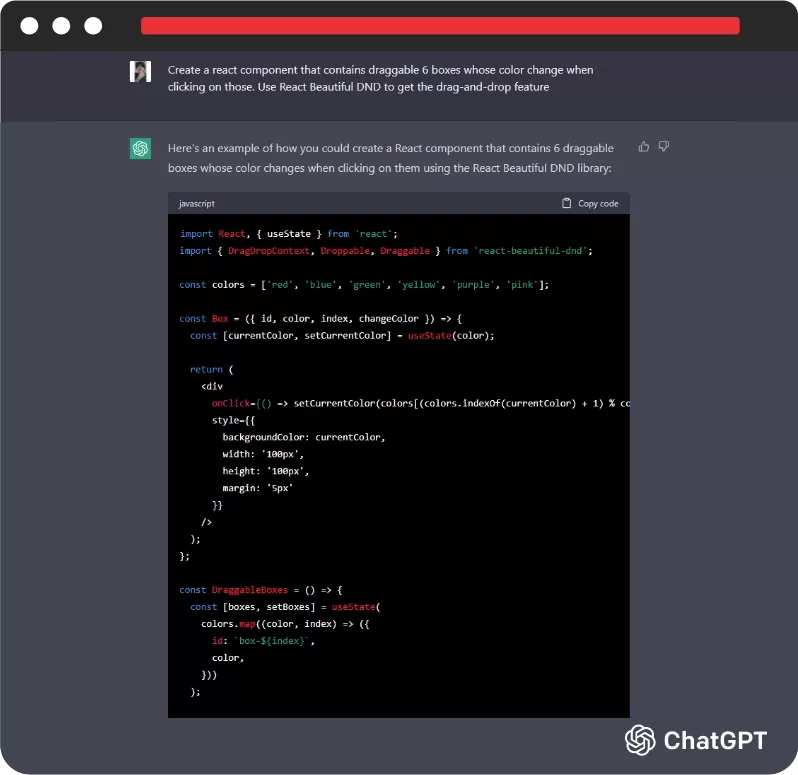Image resolution: width=798 pixels, height=775 pixels.
Task: Click the 'colors.map((color, index)' code line
Action: coord(285,624)
